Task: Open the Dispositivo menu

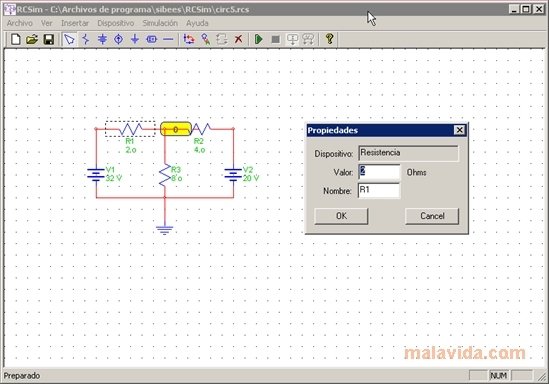Action: 116,23
